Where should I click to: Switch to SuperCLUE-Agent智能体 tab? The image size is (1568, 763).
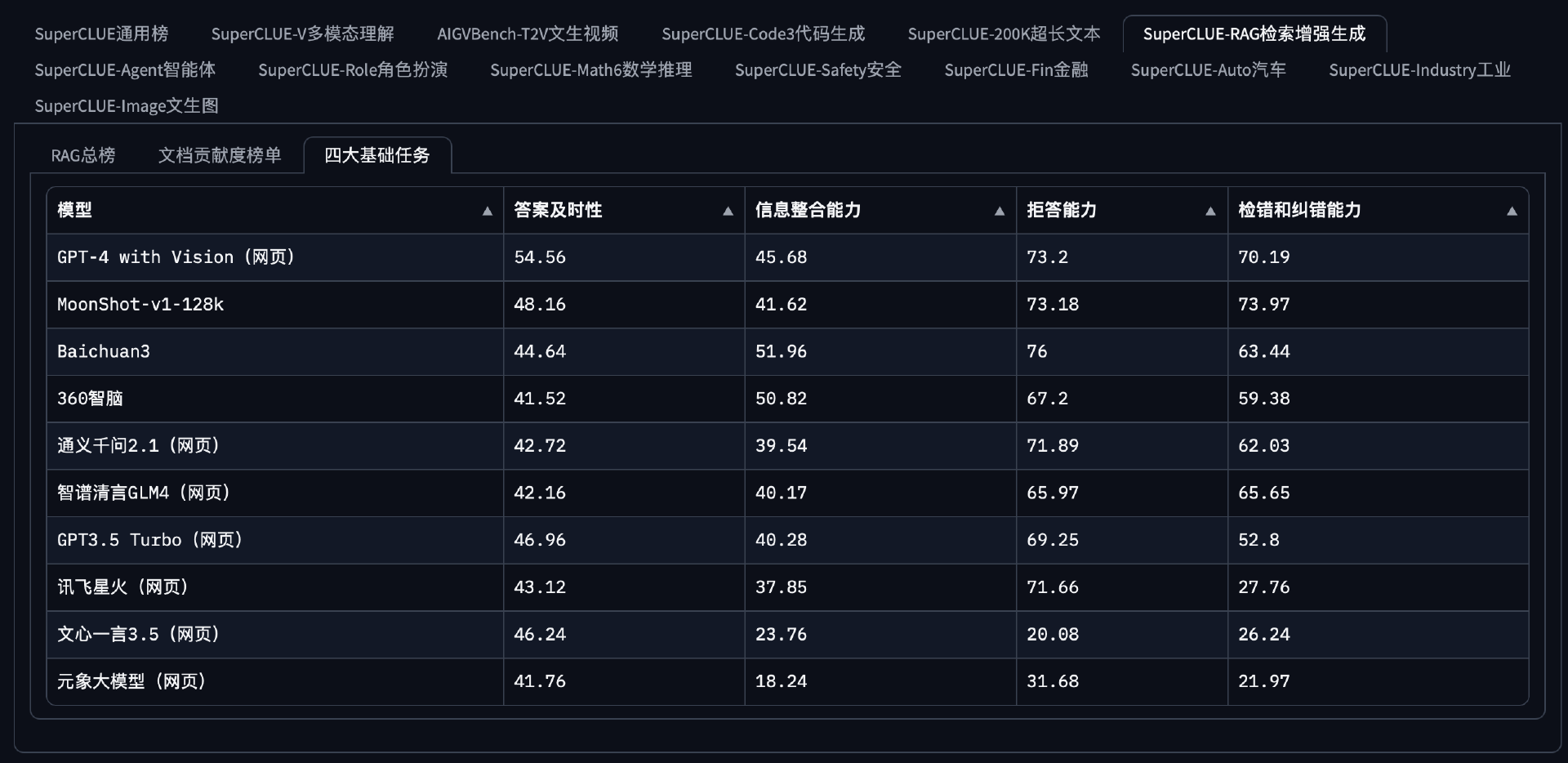coord(125,69)
